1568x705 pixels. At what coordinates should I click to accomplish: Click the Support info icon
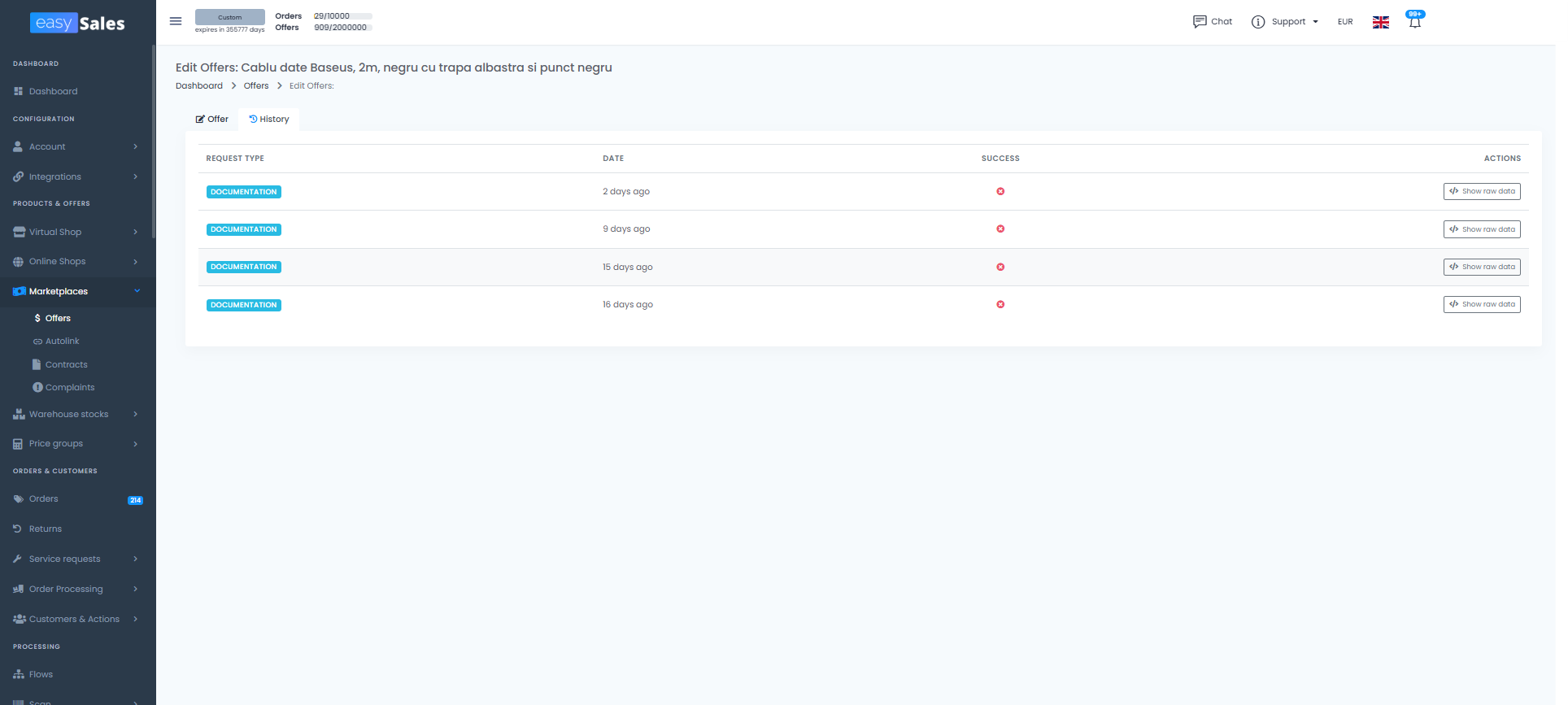tap(1258, 22)
